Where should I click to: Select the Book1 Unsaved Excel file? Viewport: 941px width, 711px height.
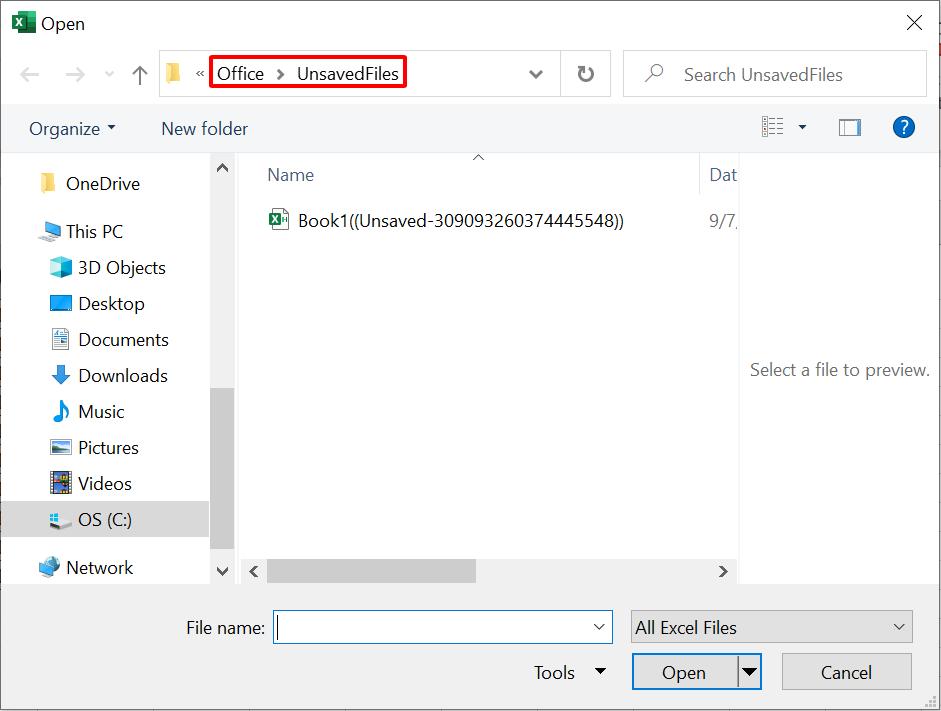point(460,221)
